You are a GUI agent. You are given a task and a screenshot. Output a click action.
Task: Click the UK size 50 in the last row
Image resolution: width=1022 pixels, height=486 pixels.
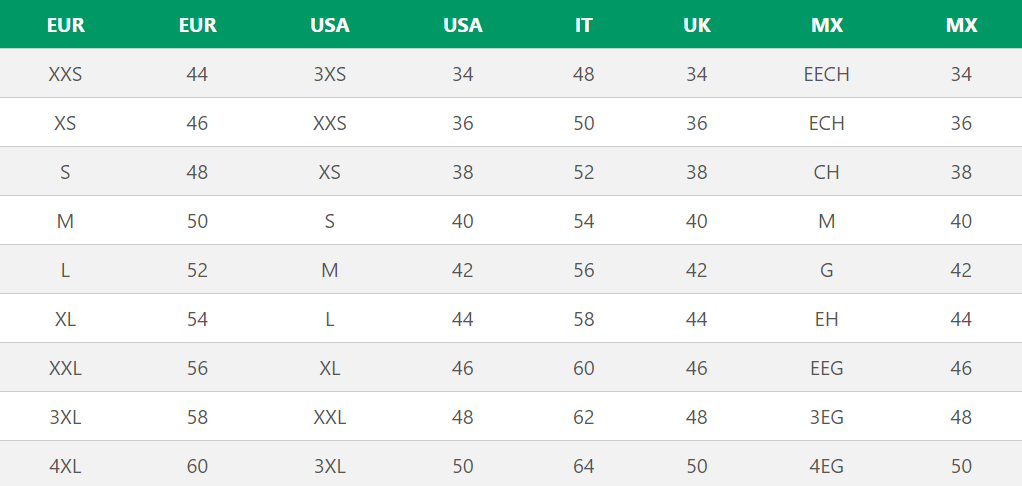coord(697,466)
